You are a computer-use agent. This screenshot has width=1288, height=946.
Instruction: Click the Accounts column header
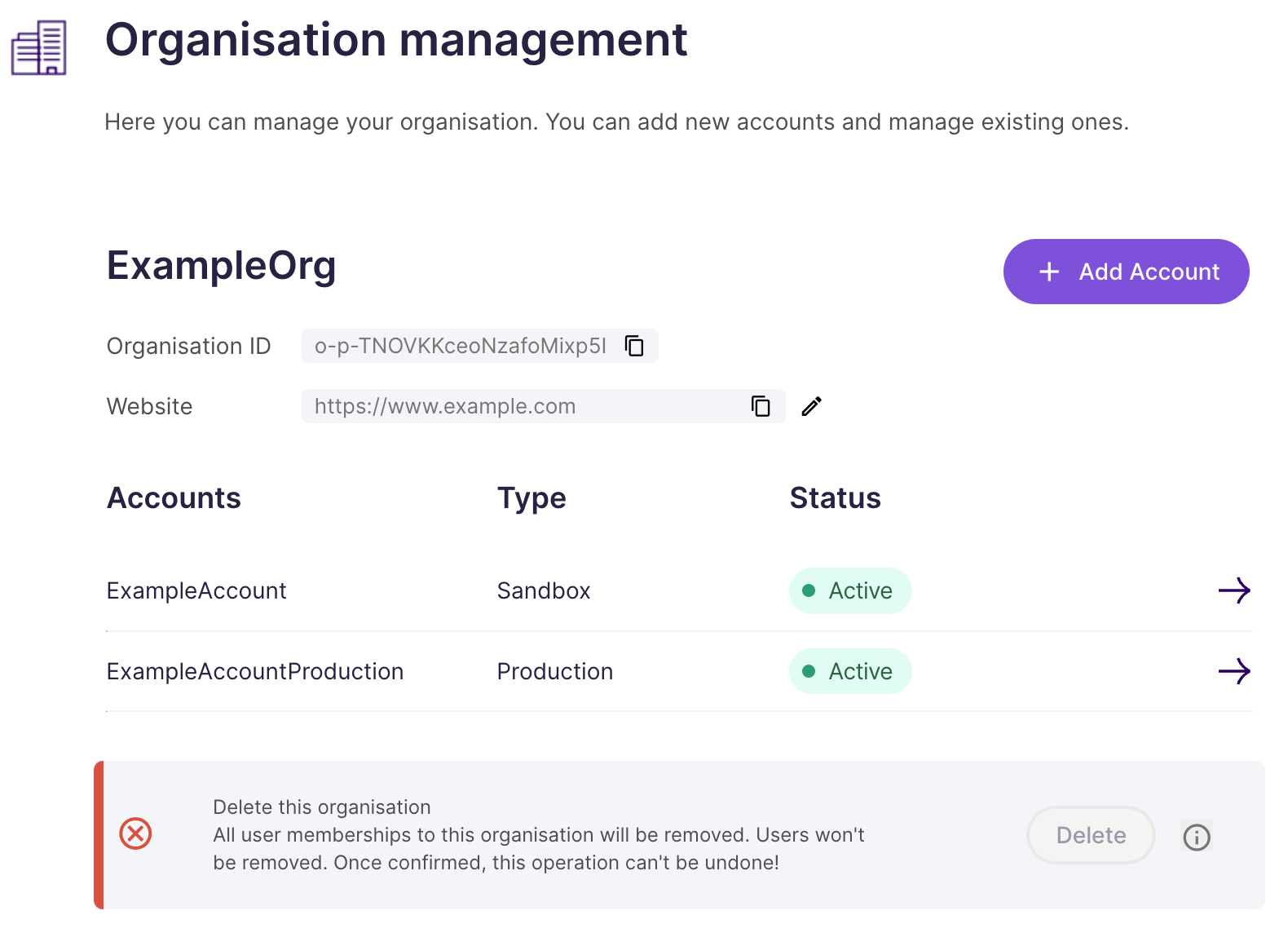[x=174, y=497]
